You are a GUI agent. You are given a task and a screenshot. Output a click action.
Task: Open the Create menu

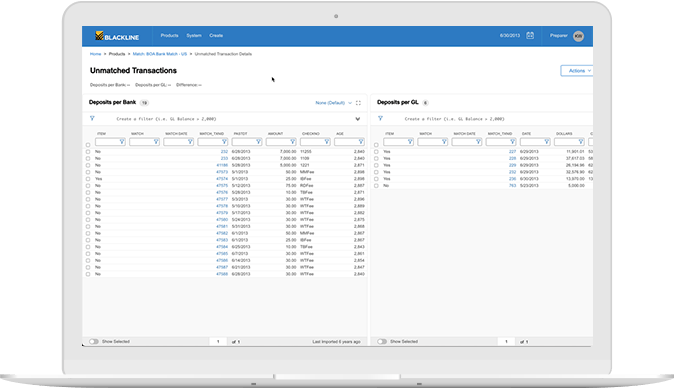pyautogui.click(x=216, y=36)
